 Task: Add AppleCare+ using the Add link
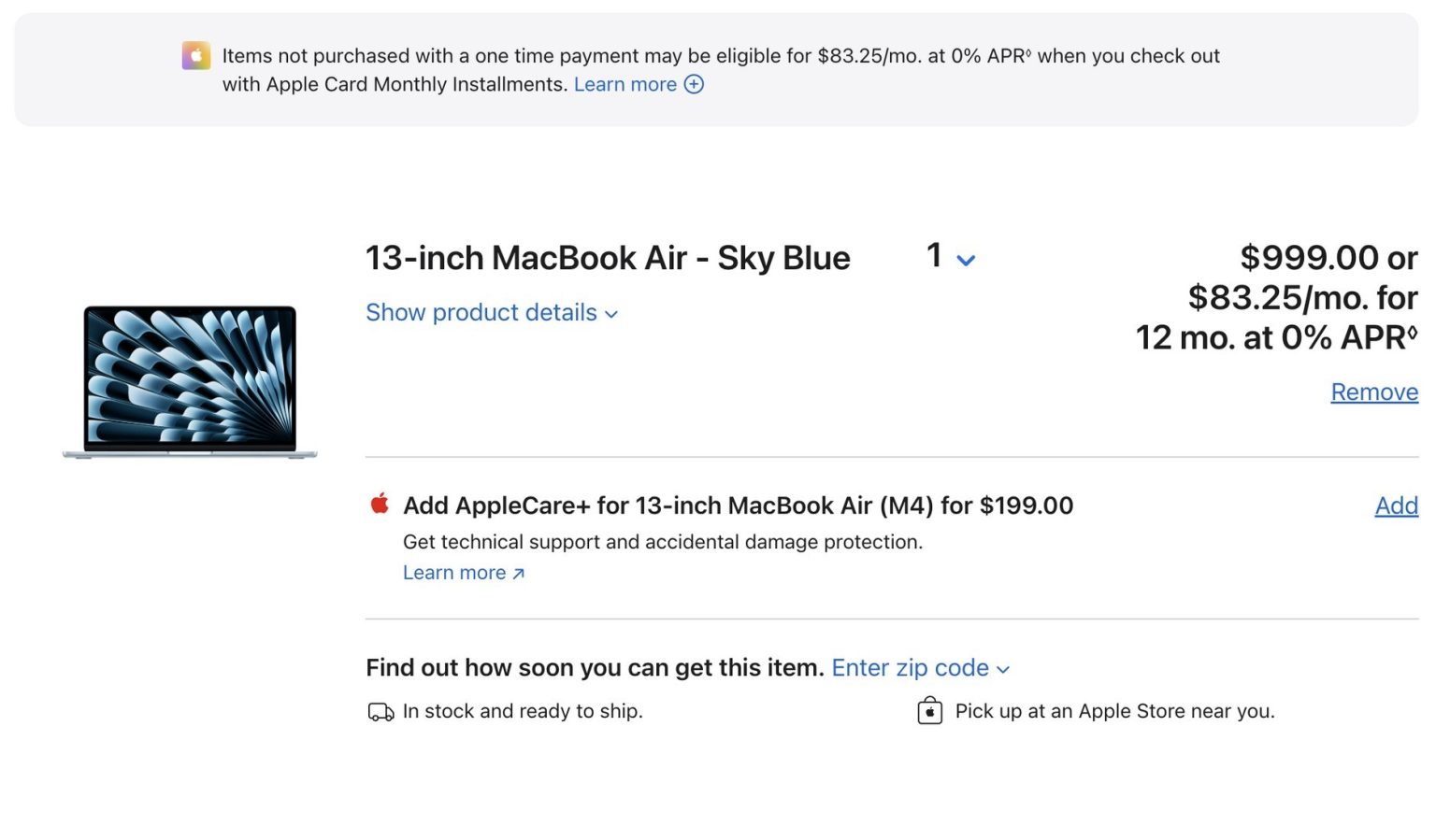click(x=1396, y=505)
